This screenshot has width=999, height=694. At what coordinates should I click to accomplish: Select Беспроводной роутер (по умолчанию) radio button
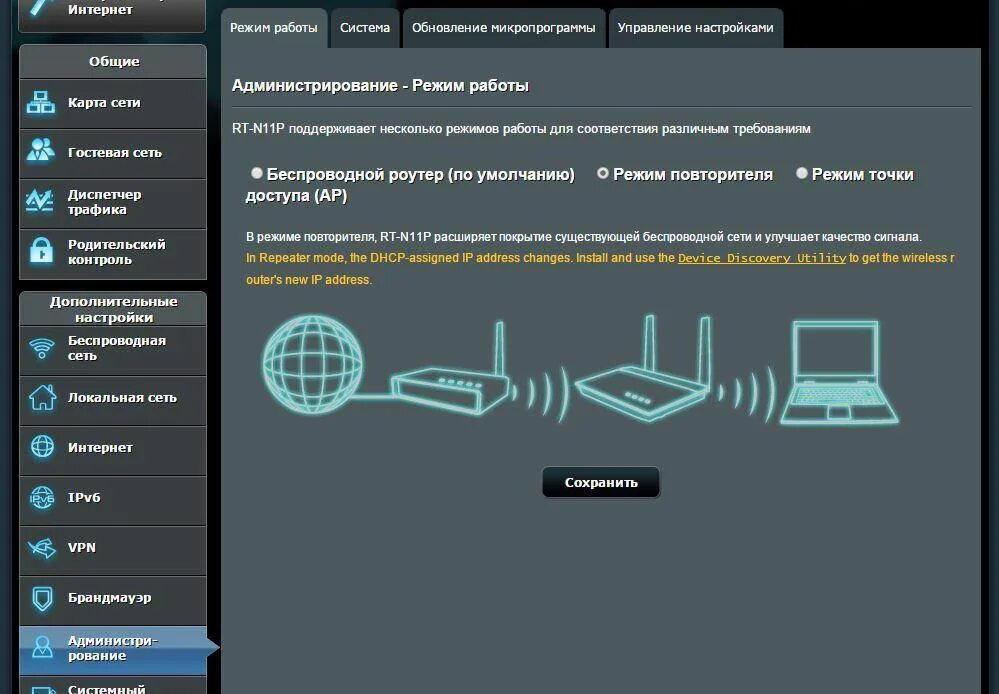pos(257,173)
